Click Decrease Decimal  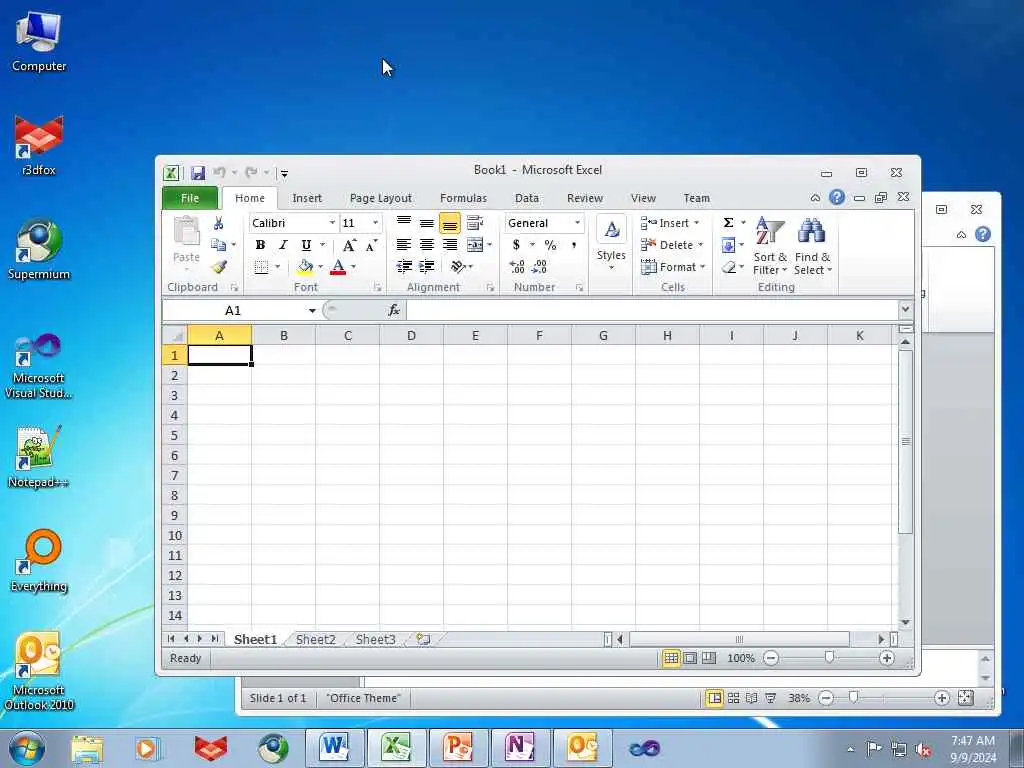[x=539, y=266]
